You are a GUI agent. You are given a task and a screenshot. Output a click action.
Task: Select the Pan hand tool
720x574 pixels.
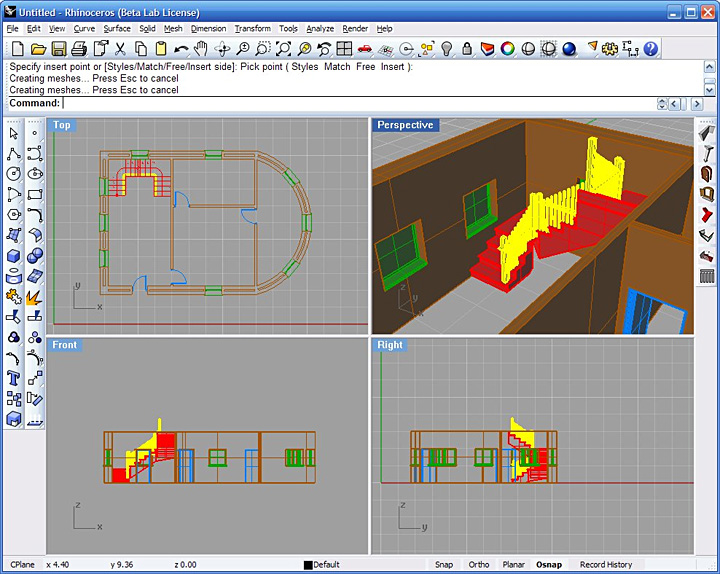201,49
